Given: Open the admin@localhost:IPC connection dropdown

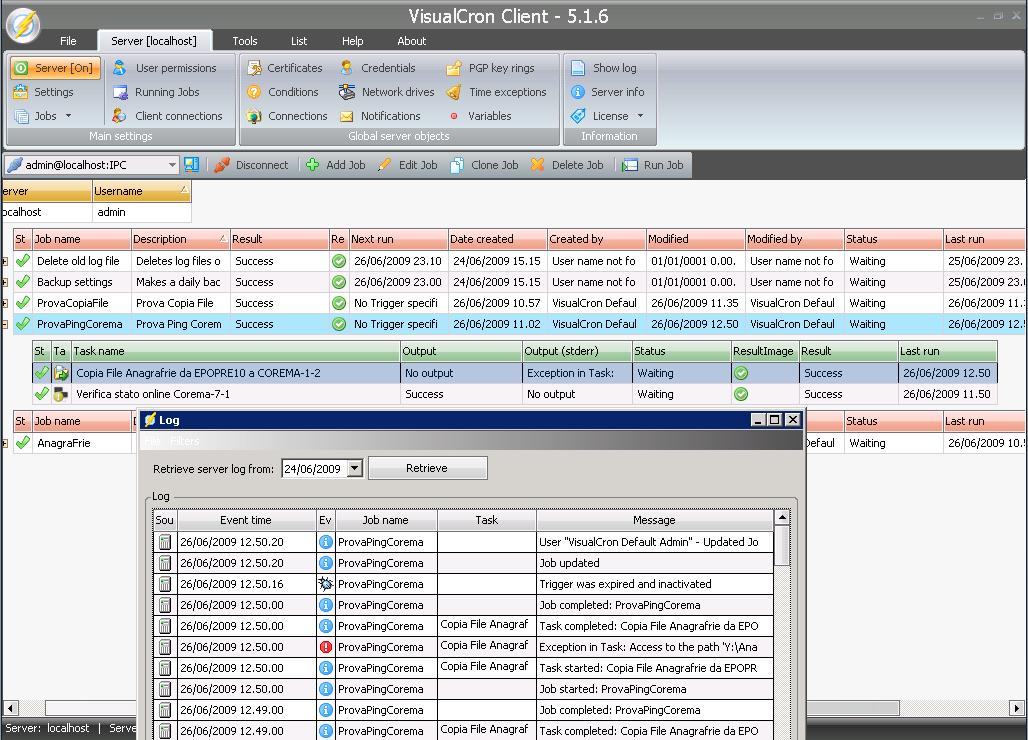Looking at the screenshot, I should 172,165.
